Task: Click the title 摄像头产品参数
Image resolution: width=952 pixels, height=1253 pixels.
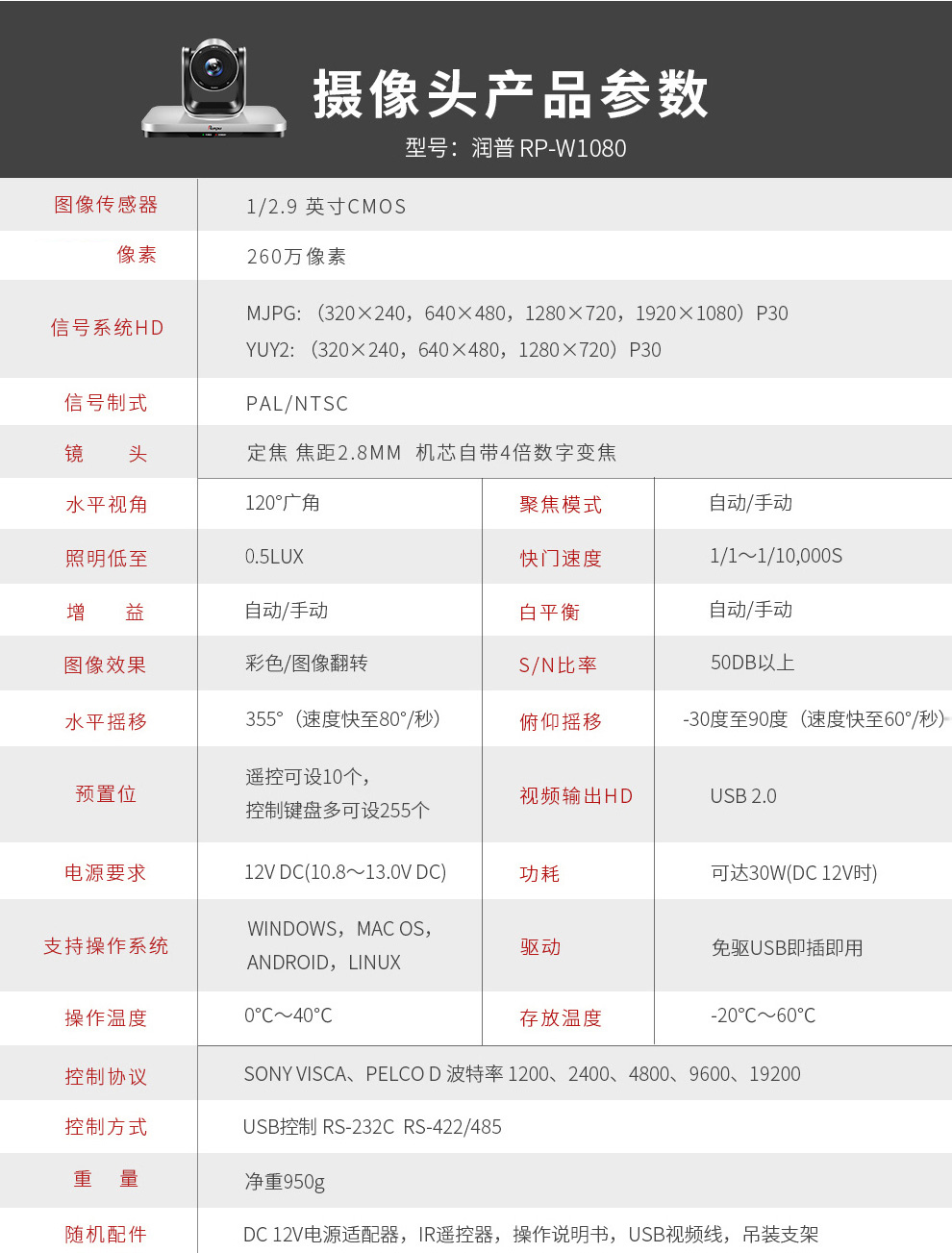Action: click(511, 94)
